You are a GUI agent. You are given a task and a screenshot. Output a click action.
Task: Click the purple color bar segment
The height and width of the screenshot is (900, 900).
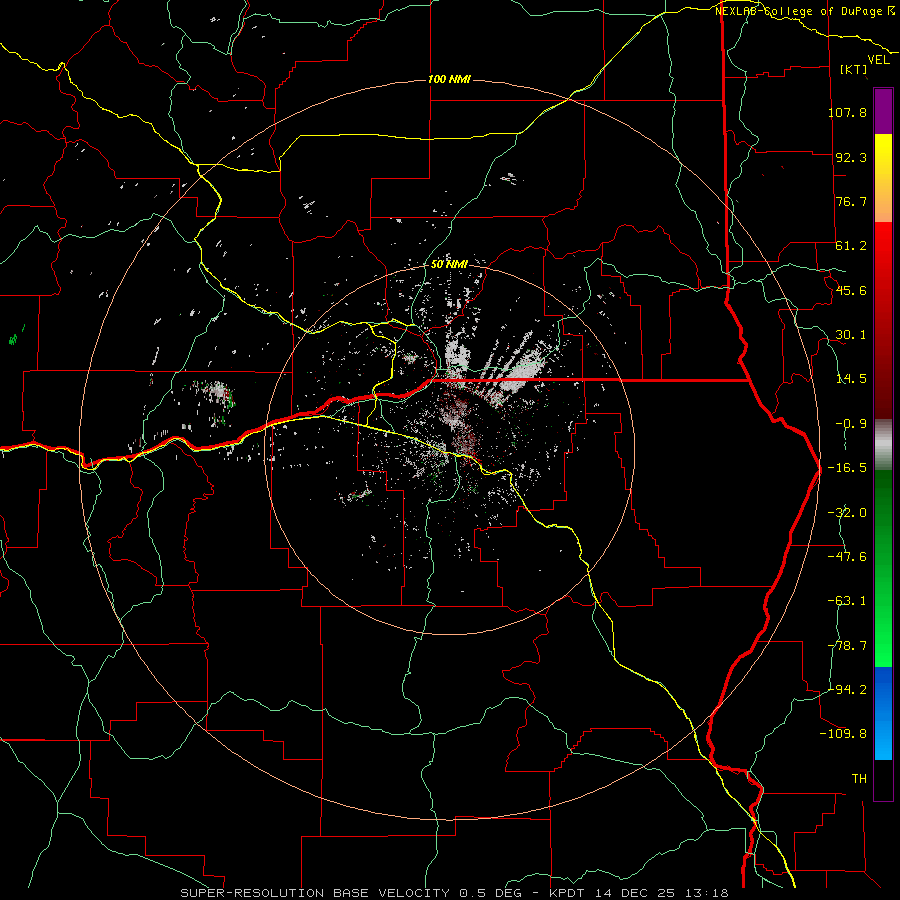(883, 111)
